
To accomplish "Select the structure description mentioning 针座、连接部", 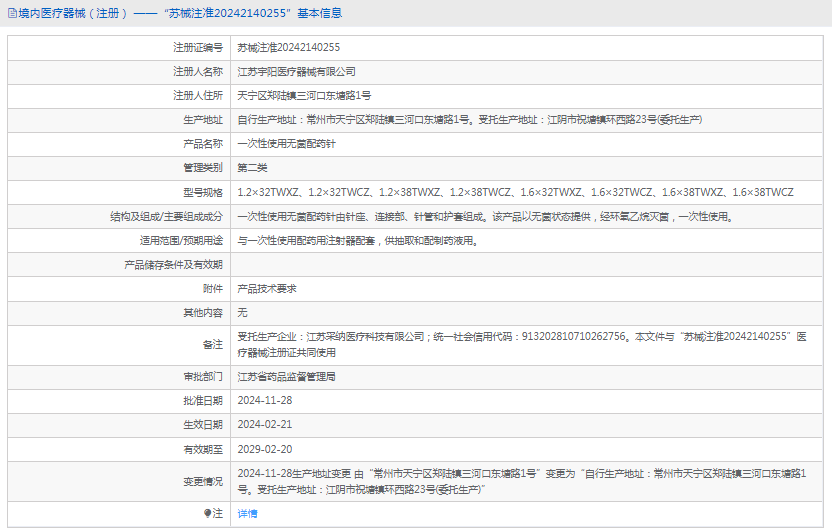I will 486,216.
